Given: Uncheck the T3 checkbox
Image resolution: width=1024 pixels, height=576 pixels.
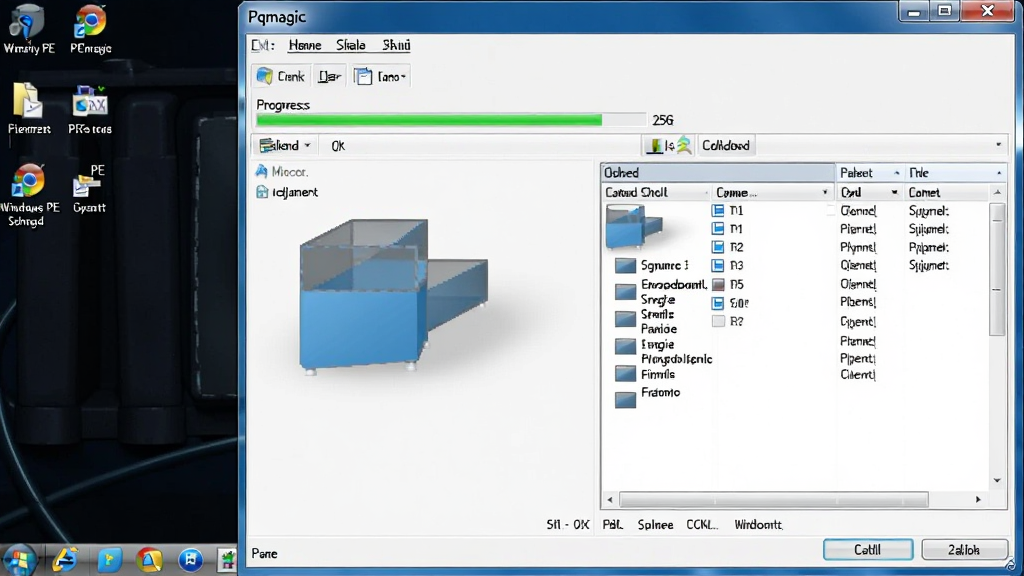Looking at the screenshot, I should pyautogui.click(x=718, y=265).
